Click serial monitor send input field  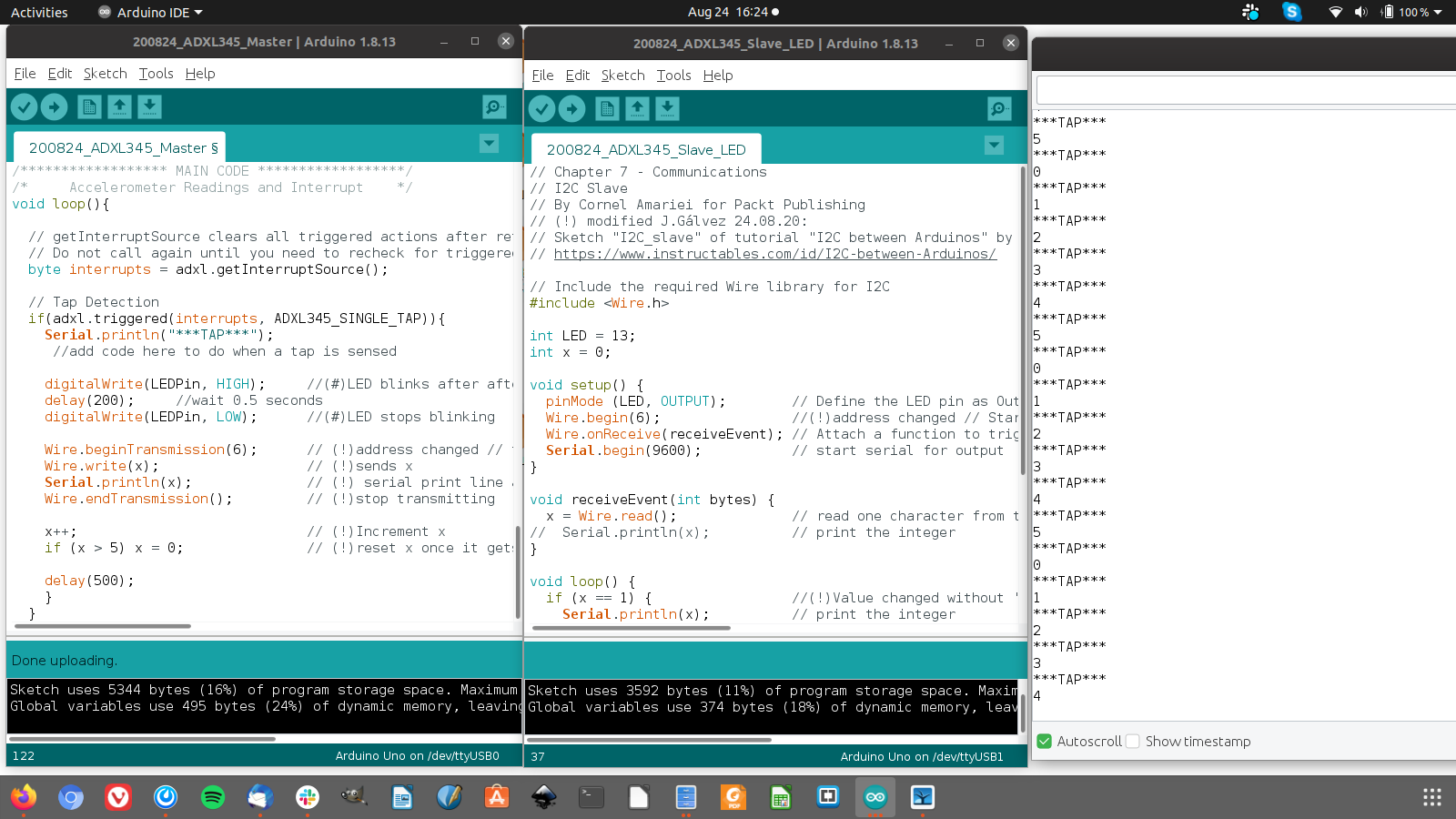(x=1246, y=90)
